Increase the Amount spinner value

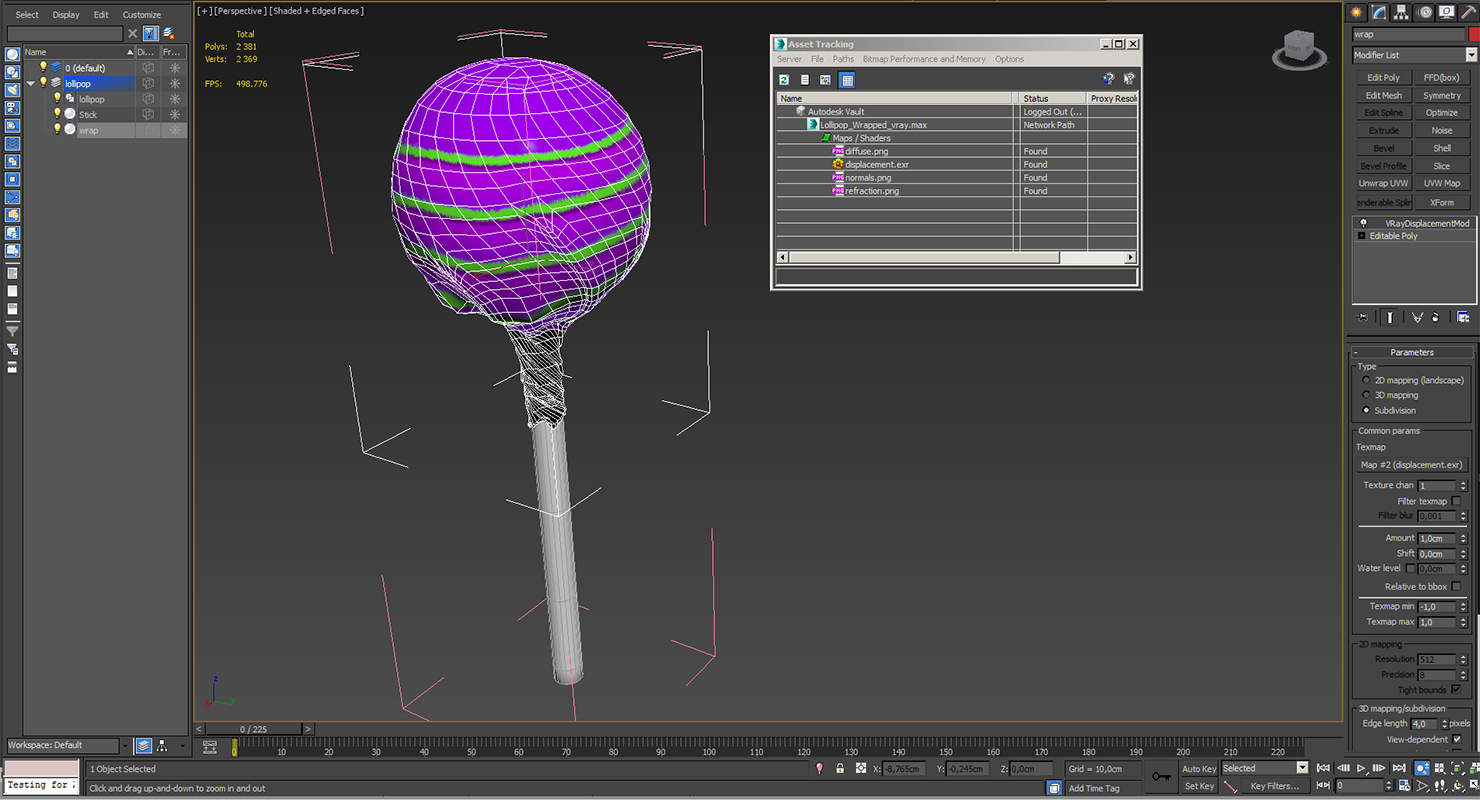pos(1463,535)
